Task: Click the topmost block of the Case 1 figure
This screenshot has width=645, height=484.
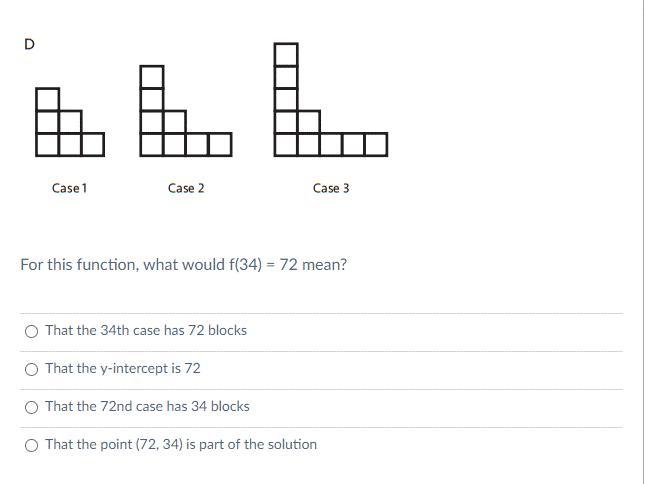Action: click(x=47, y=99)
